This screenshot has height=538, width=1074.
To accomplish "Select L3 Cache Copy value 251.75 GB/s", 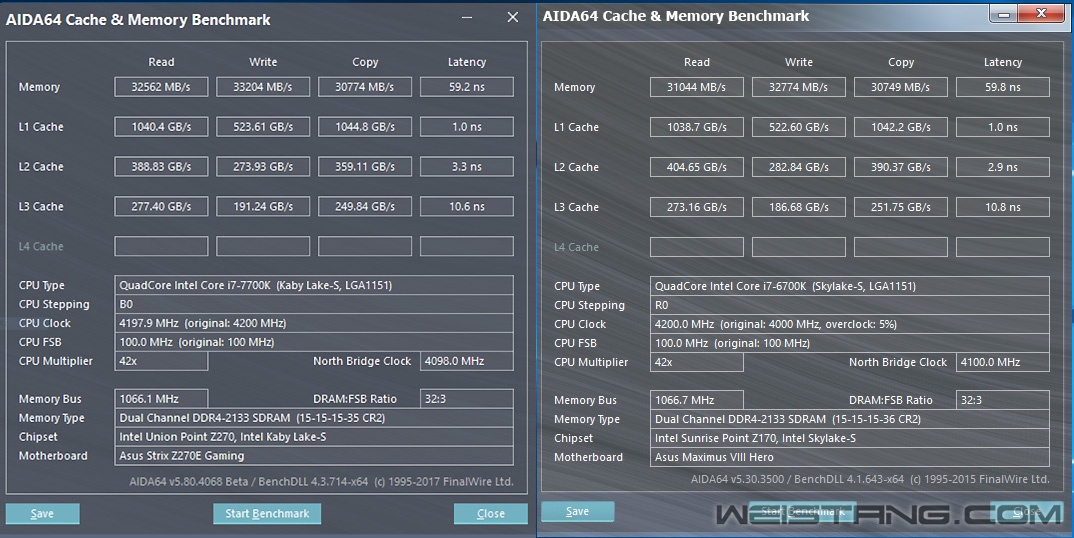I will coord(901,207).
